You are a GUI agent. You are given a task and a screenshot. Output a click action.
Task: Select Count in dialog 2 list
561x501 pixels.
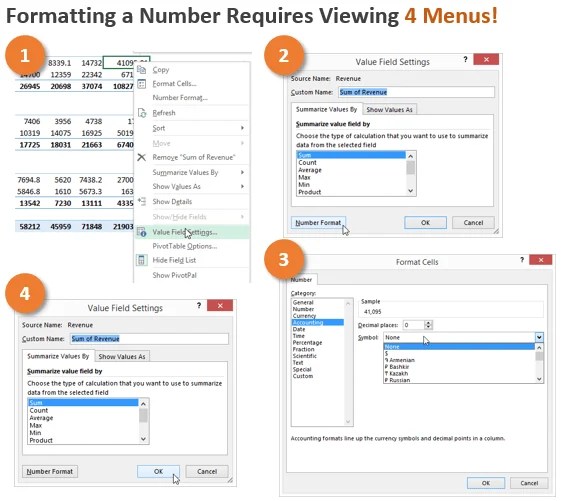(x=351, y=162)
